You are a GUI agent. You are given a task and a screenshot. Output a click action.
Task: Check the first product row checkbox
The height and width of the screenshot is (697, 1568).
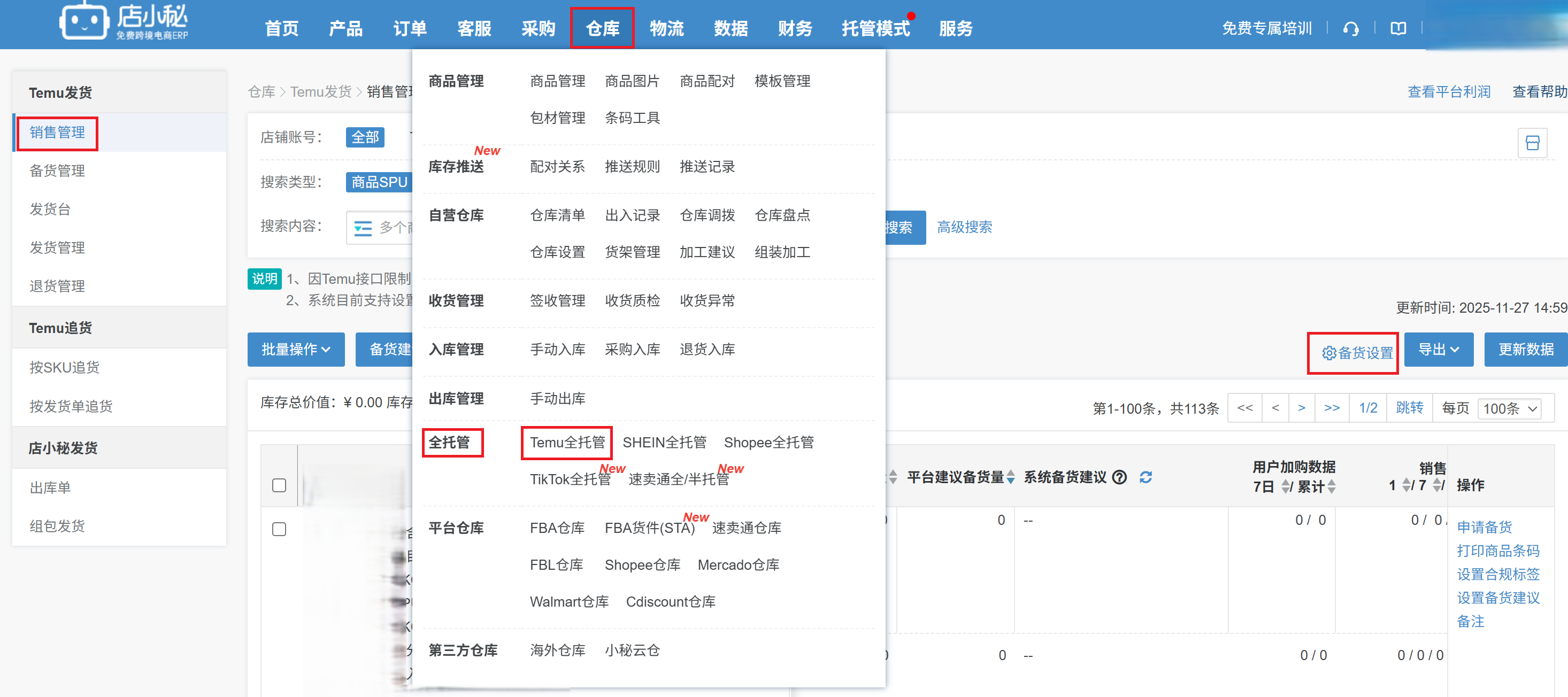[279, 529]
